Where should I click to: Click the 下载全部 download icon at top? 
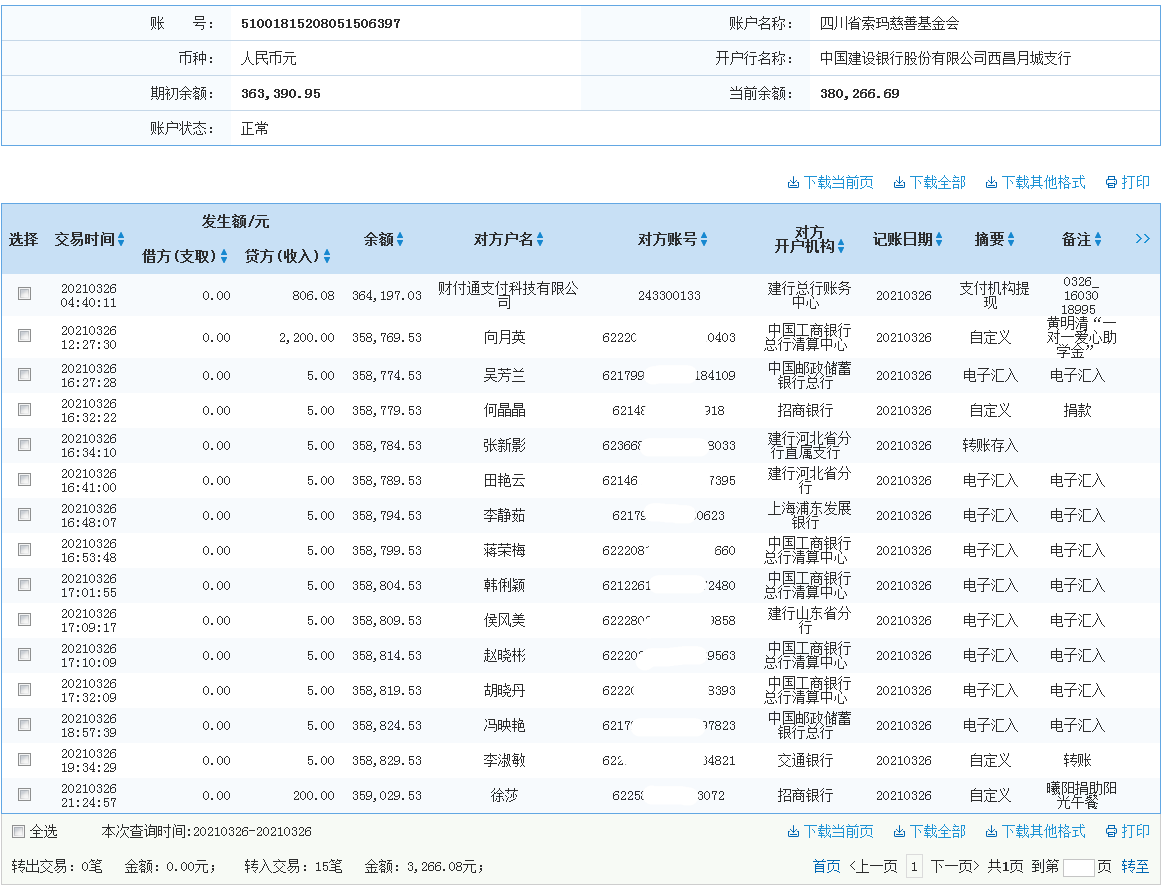coord(901,183)
